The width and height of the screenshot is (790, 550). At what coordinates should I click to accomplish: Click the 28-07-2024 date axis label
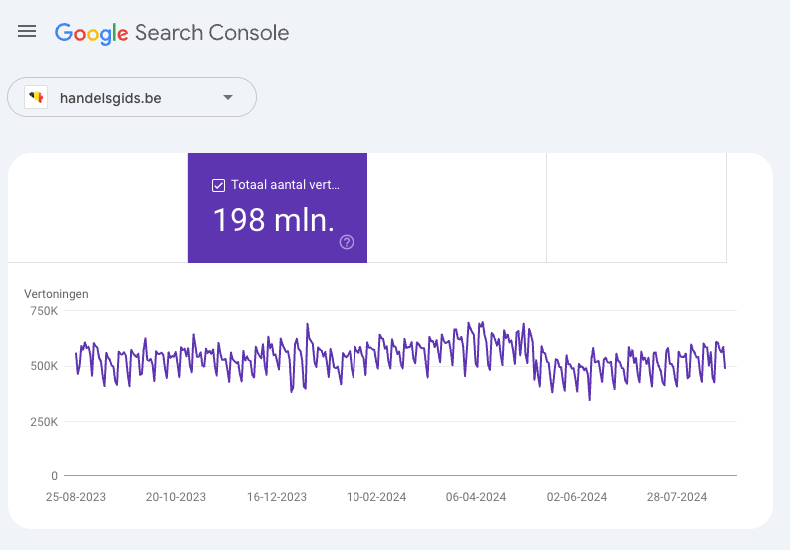coord(679,496)
